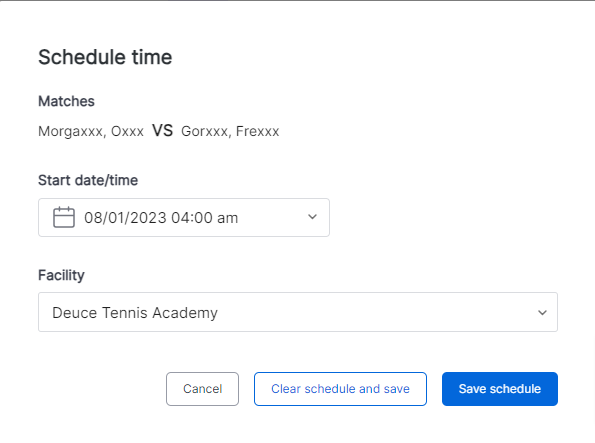
Task: Click the am period in start time
Action: click(227, 219)
